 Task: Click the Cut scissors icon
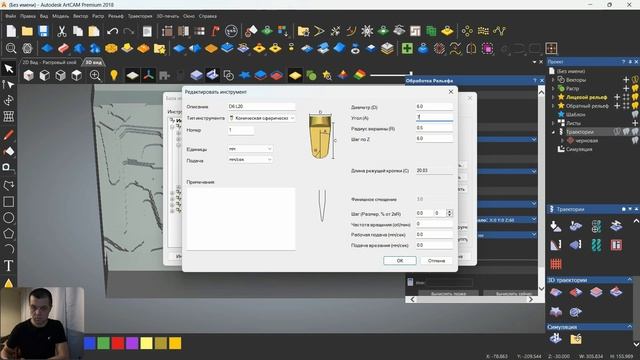point(62,31)
